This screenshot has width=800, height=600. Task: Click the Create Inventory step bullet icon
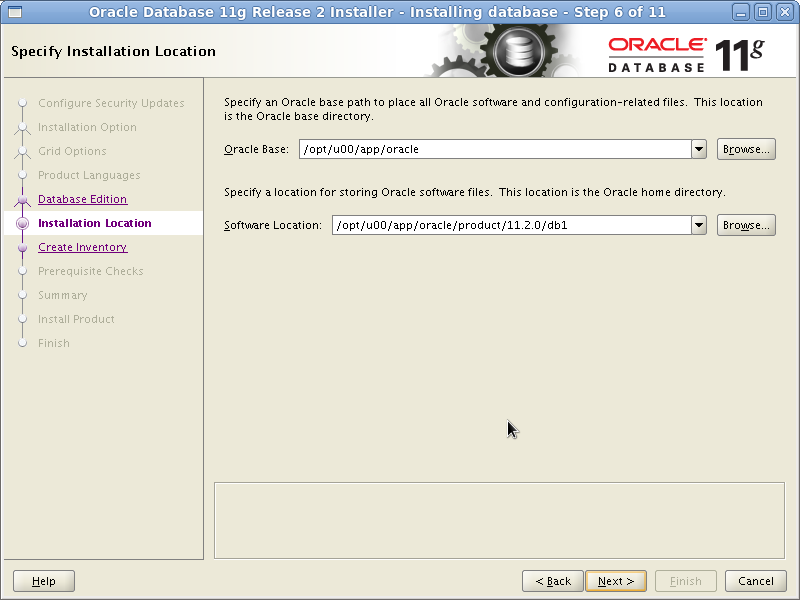coord(22,247)
